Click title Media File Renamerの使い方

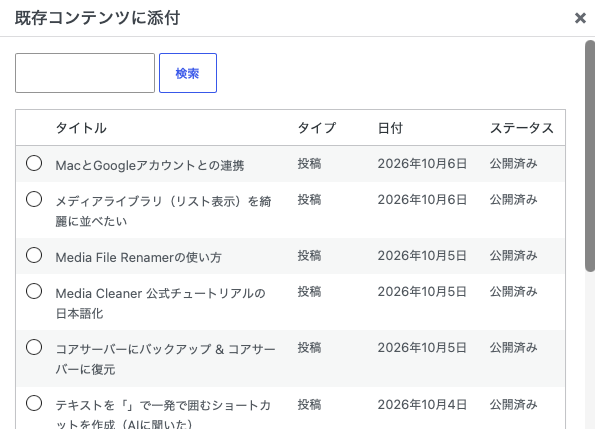139,258
